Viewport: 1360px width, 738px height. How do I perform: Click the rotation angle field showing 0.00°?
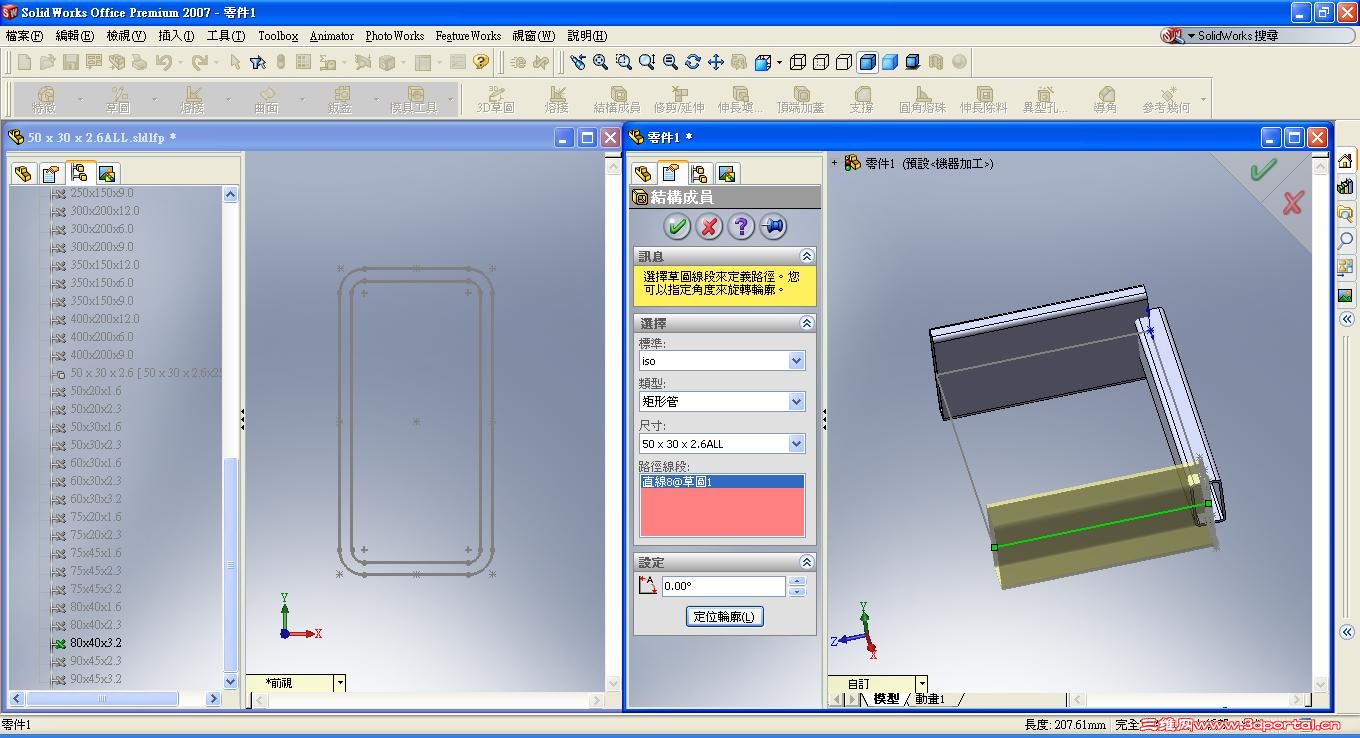point(723,587)
